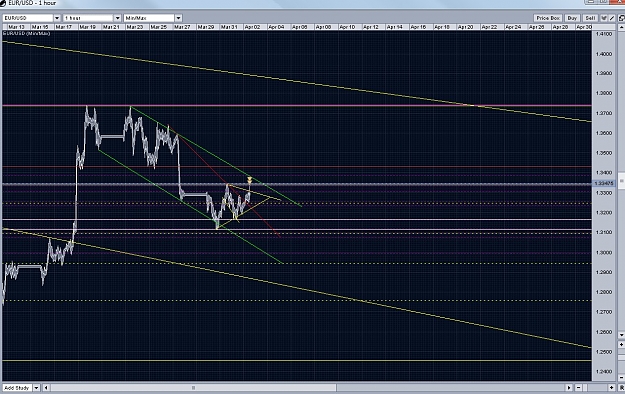625x394 pixels.
Task: Click the price scale down arrow at right
Action: [x=621, y=335]
